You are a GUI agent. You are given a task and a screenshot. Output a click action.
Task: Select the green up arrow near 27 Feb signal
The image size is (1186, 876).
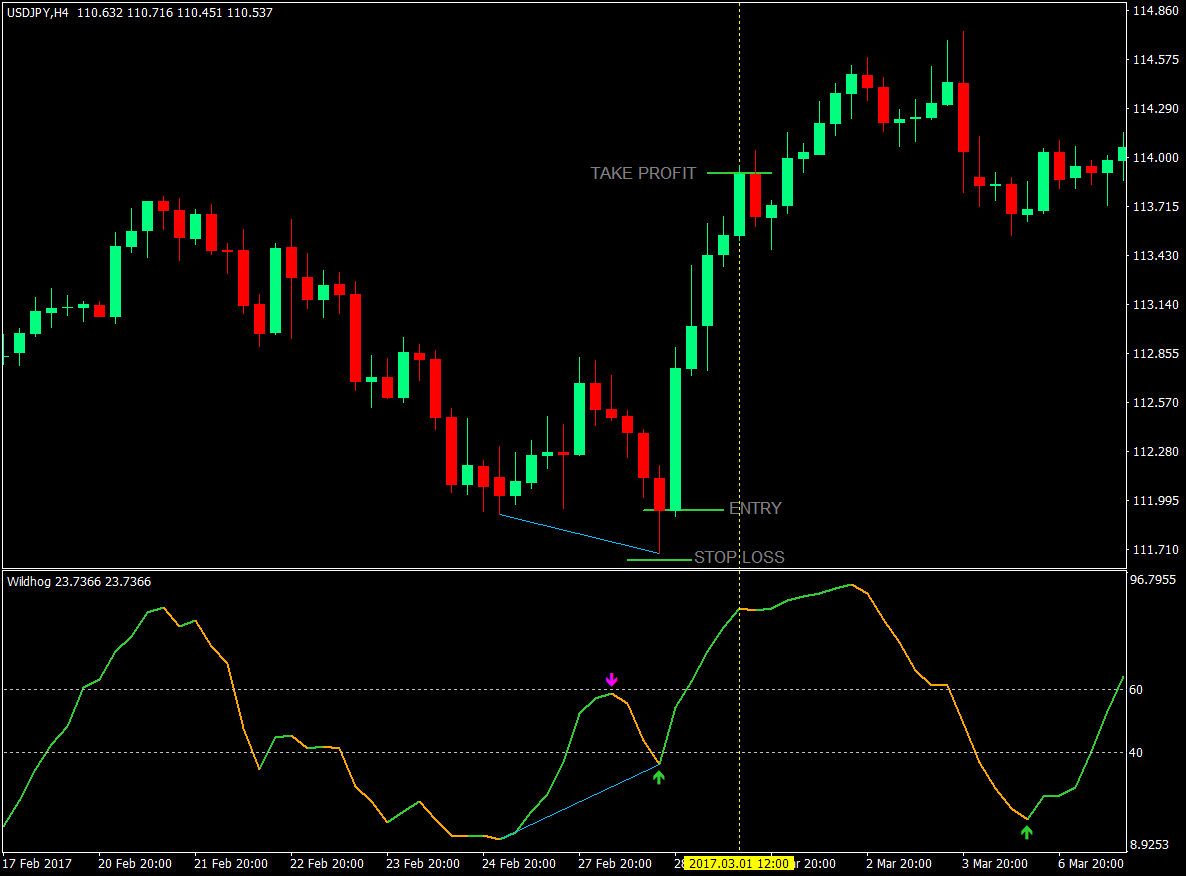(659, 777)
